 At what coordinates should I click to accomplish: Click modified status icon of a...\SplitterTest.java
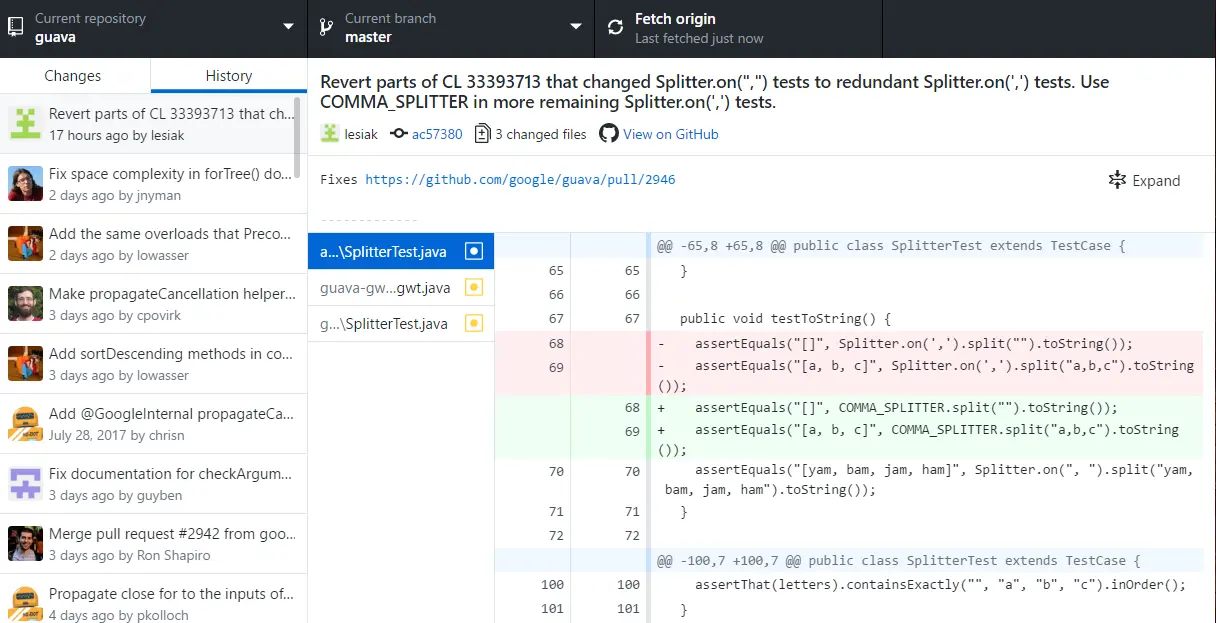(474, 252)
